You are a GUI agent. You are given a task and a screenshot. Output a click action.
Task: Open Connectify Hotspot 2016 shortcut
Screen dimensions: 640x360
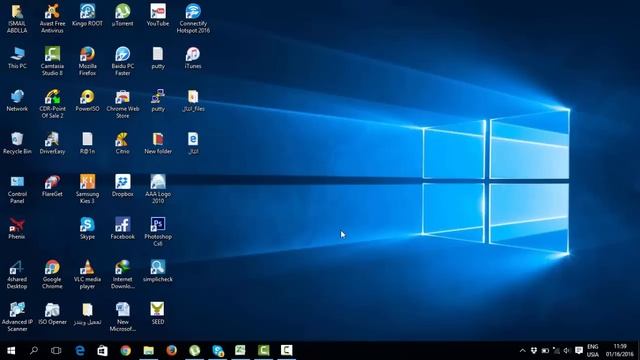pyautogui.click(x=193, y=19)
